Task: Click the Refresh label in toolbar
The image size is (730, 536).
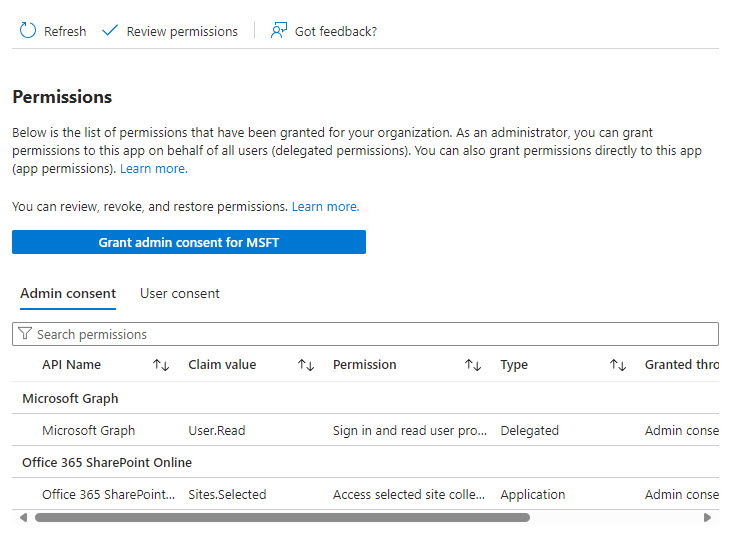Action: [x=65, y=31]
